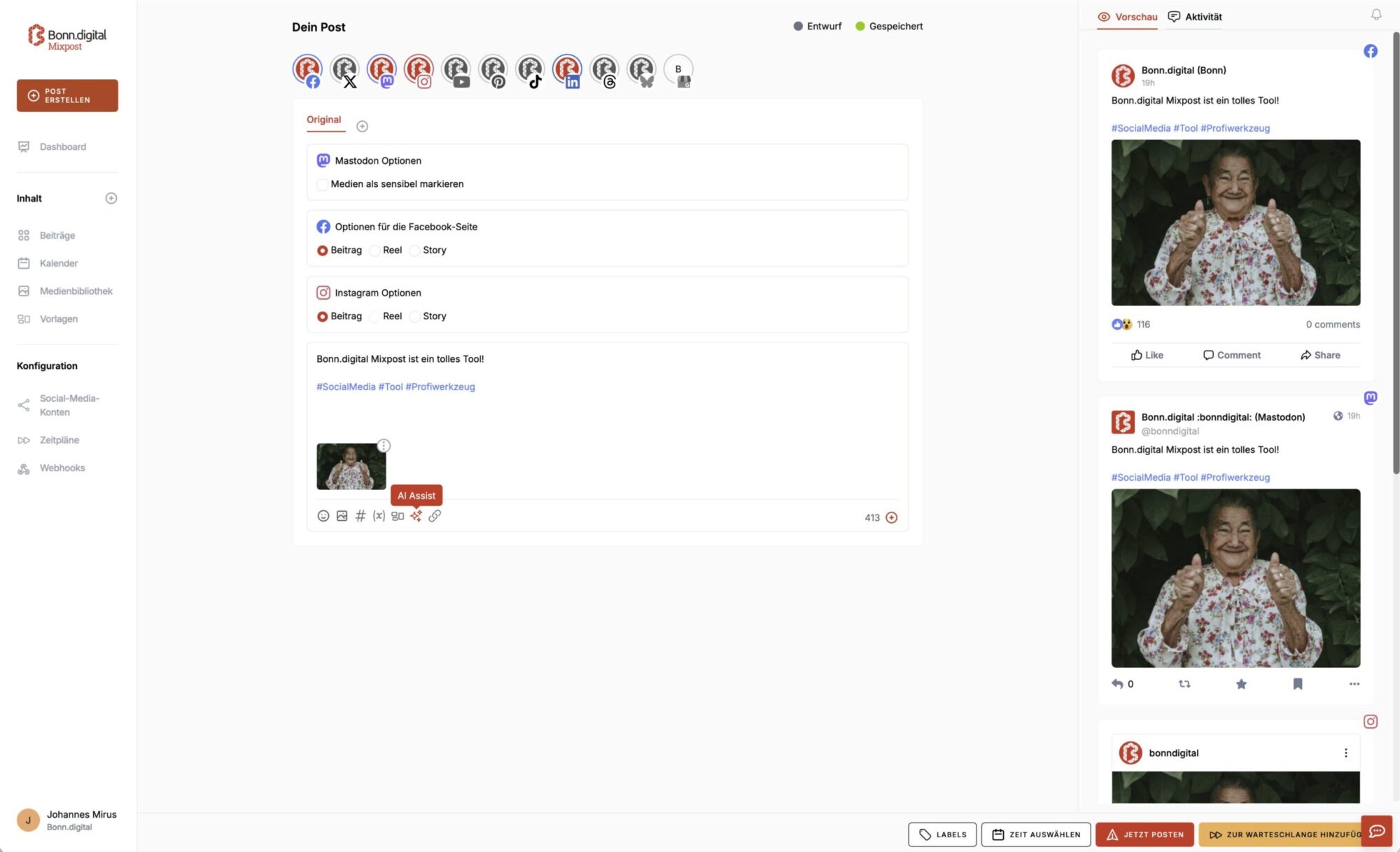This screenshot has width=1400, height=852.
Task: Select the TikTok account avatar
Action: (530, 70)
